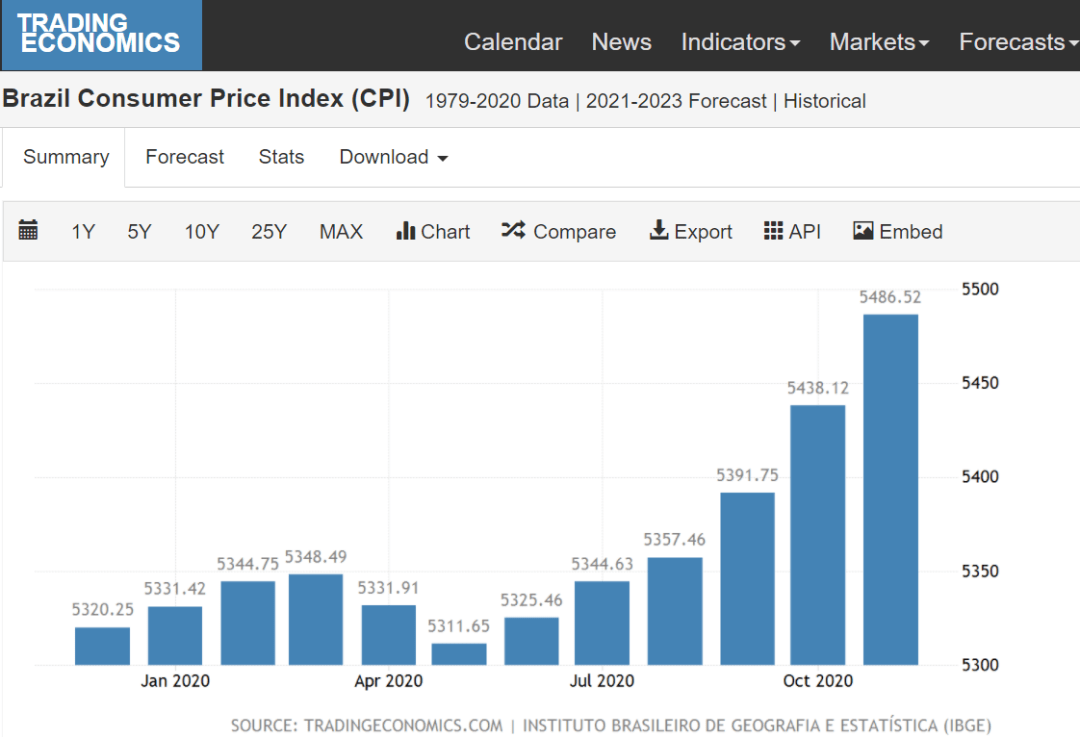Screen dimensions: 1080x737
Task: Show the MAX time range
Action: (x=341, y=232)
